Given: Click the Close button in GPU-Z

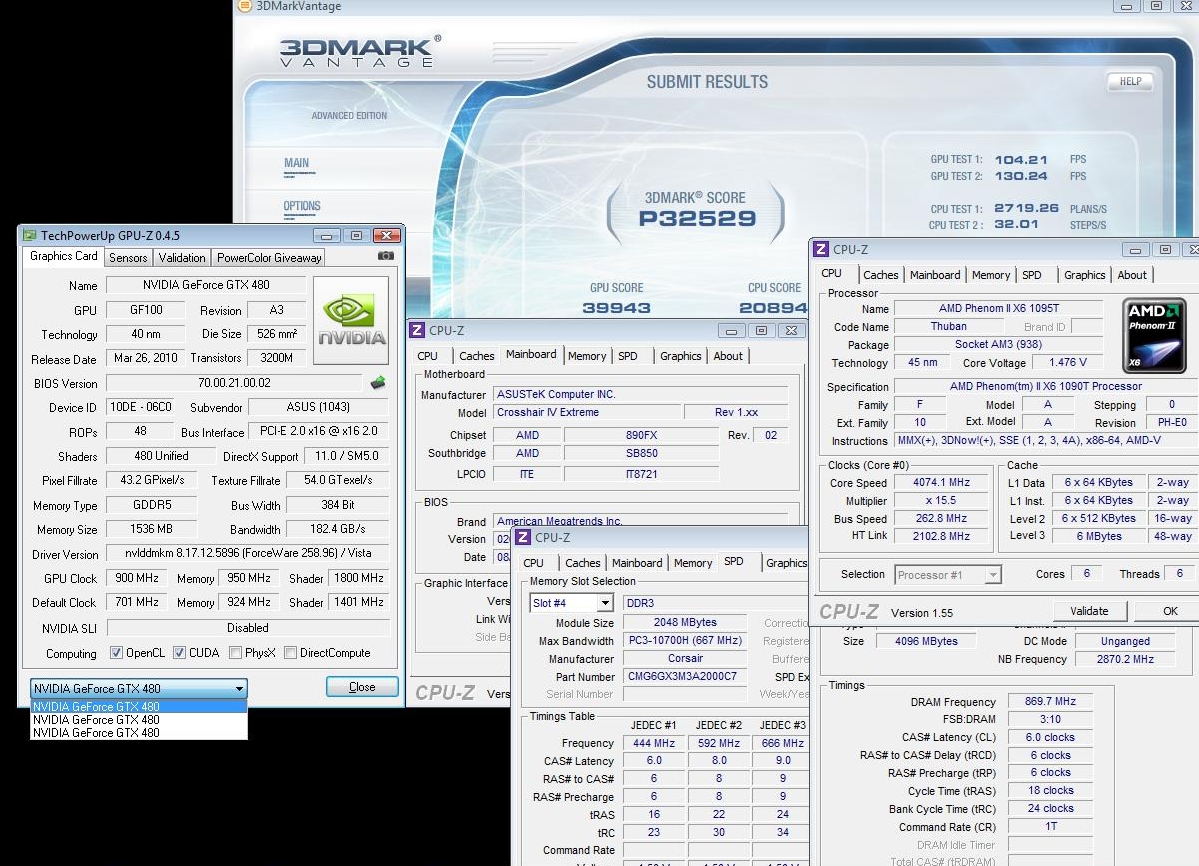Looking at the screenshot, I should [362, 687].
